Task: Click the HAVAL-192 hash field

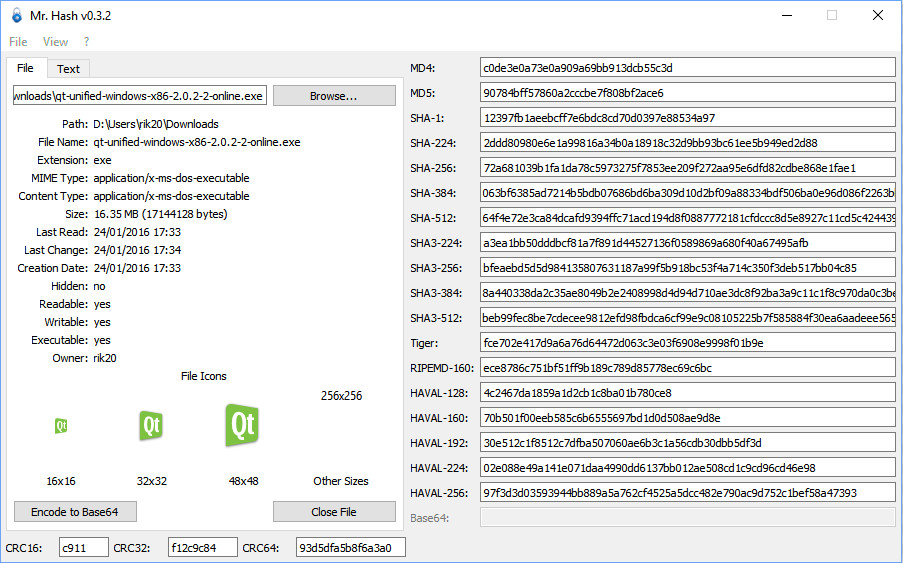Action: pos(688,443)
